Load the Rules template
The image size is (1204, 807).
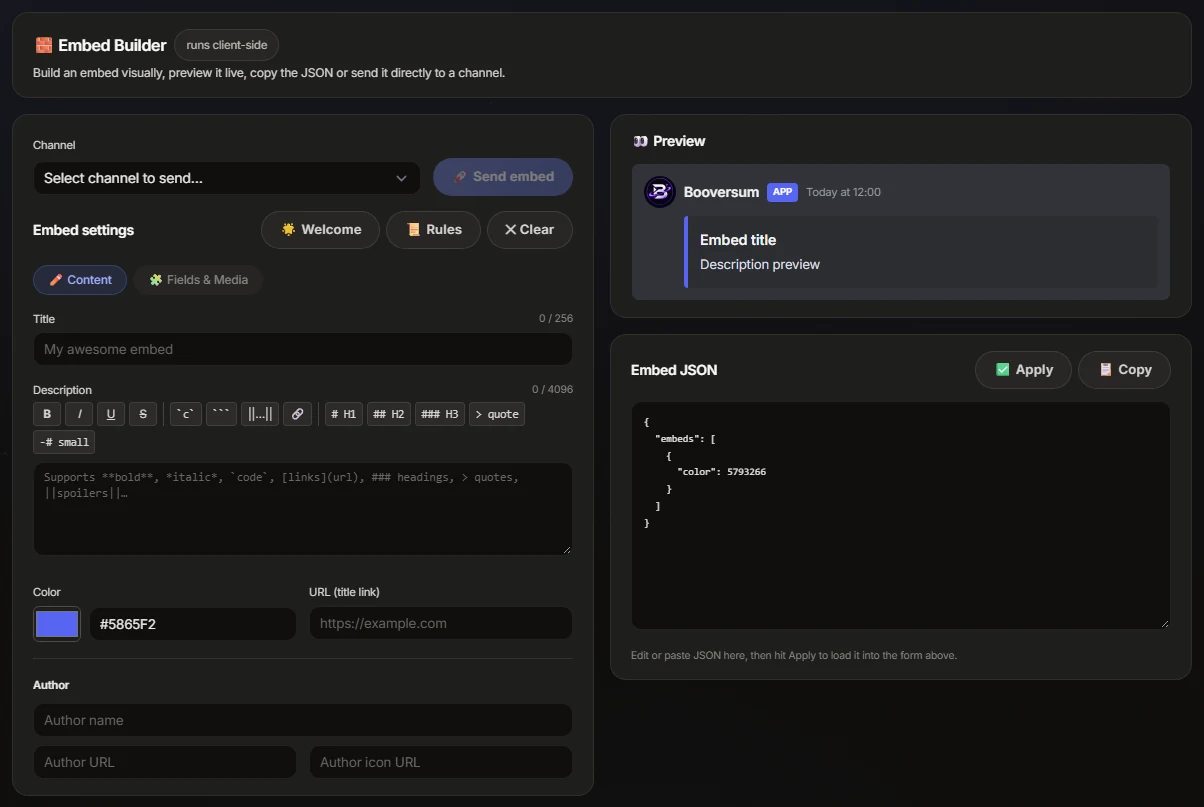(433, 230)
